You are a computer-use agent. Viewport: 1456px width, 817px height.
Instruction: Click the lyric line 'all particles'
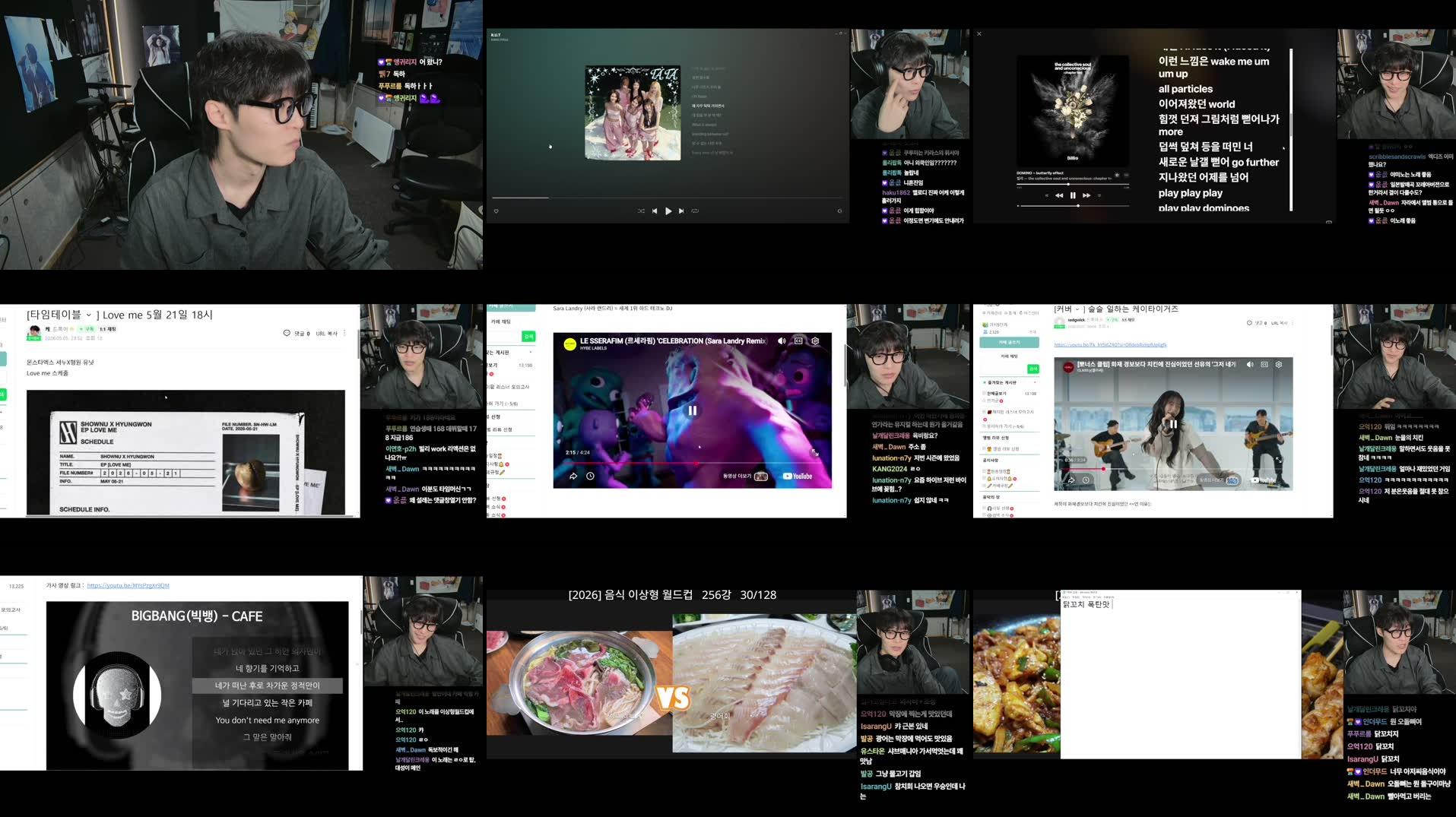(x=1185, y=89)
